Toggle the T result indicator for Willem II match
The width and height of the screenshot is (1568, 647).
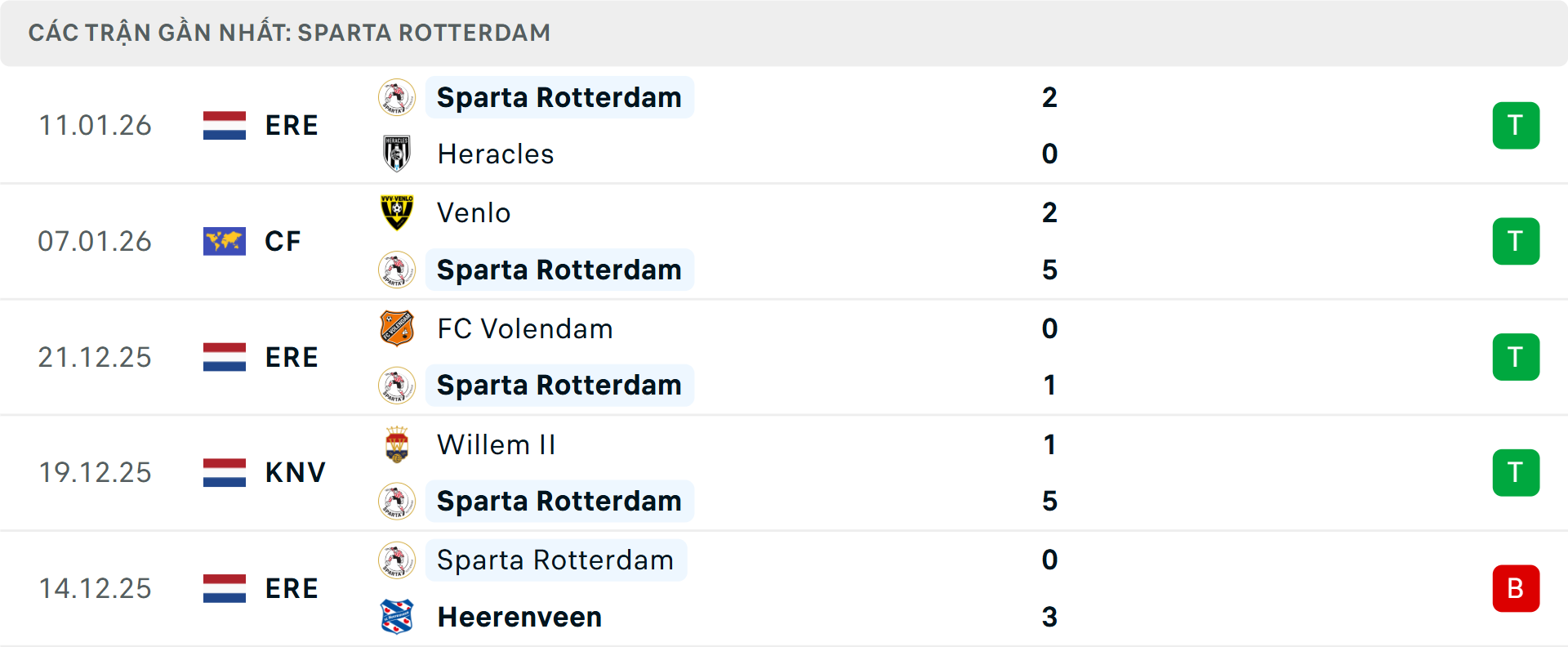[x=1517, y=472]
